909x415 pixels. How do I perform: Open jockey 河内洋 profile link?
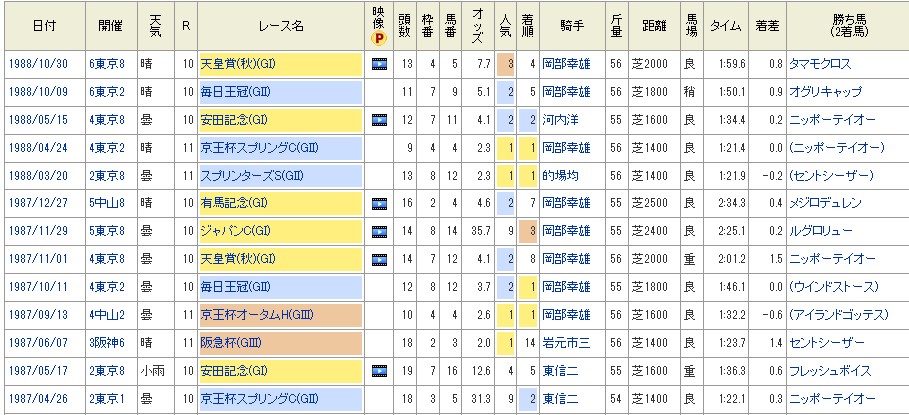[x=562, y=121]
